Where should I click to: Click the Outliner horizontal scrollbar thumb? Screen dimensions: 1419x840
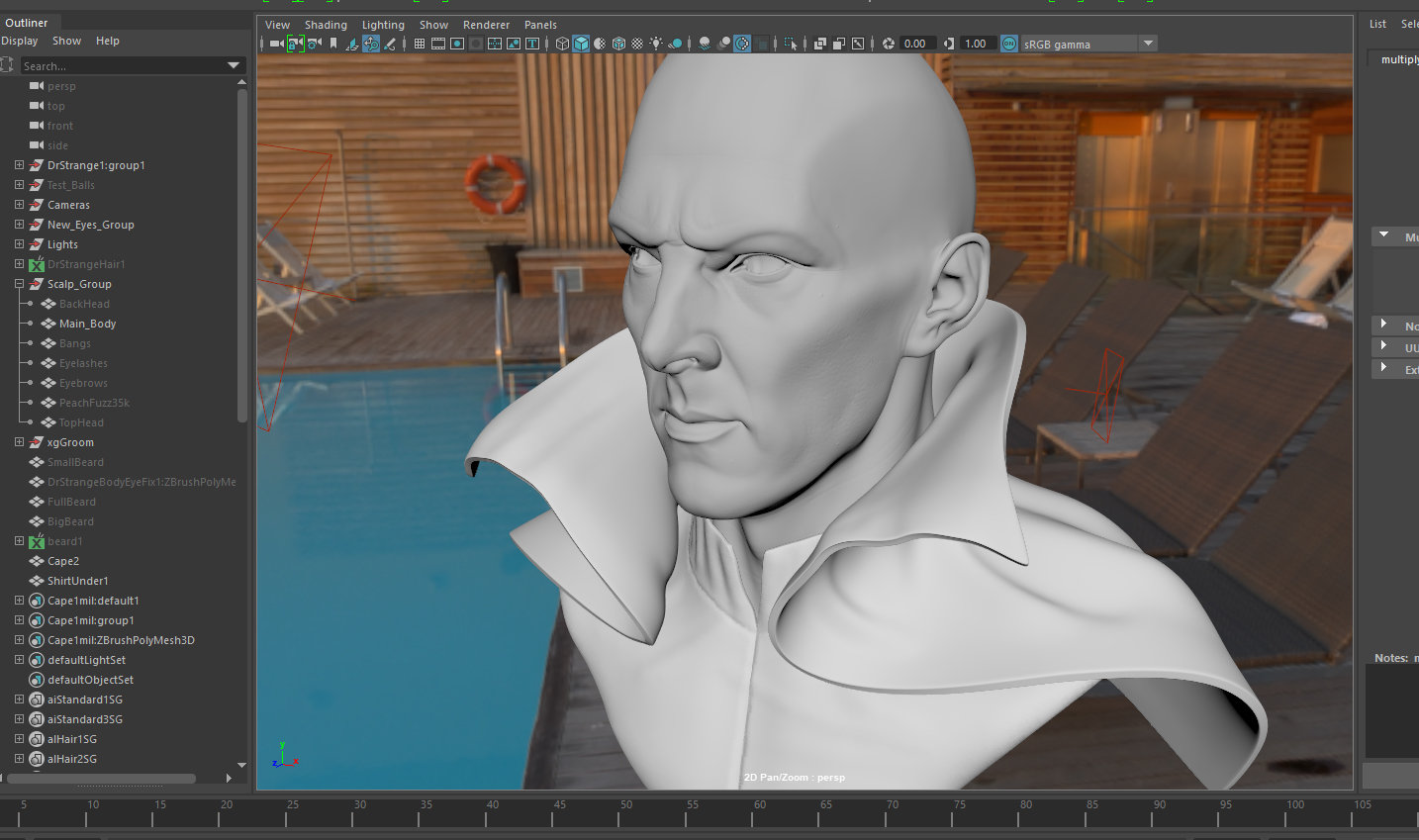pyautogui.click(x=99, y=779)
